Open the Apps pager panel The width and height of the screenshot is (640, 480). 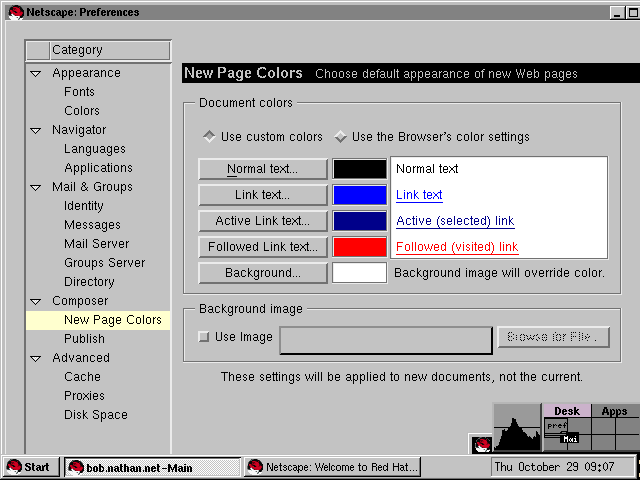point(614,411)
